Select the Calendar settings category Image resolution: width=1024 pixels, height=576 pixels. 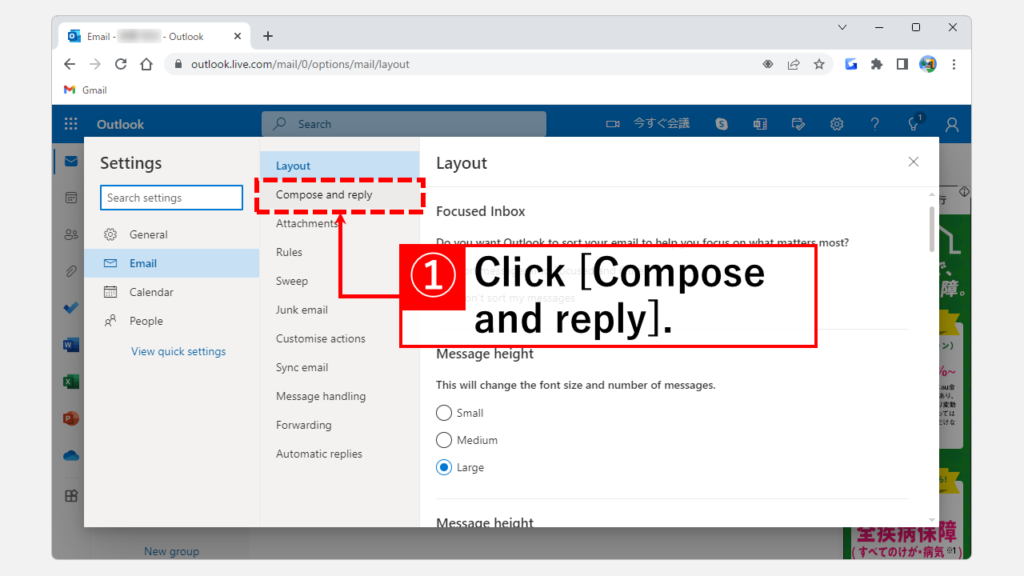pos(172,292)
